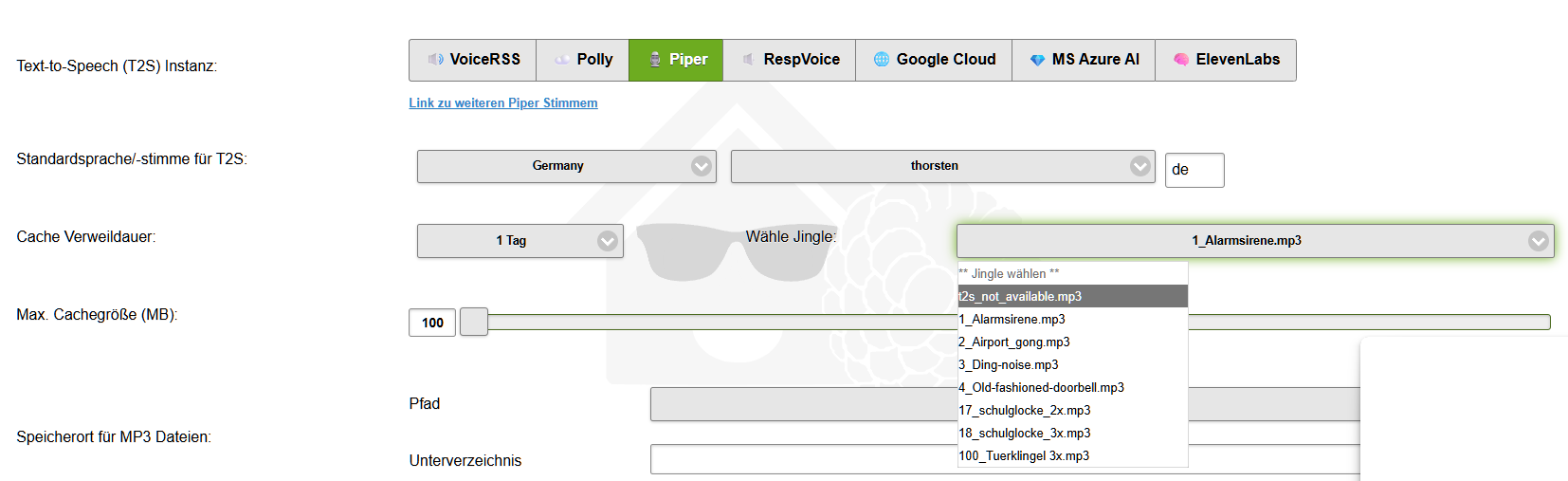Image resolution: width=1568 pixels, height=481 pixels.
Task: Expand the thorsten voice dropdown
Action: point(942,166)
